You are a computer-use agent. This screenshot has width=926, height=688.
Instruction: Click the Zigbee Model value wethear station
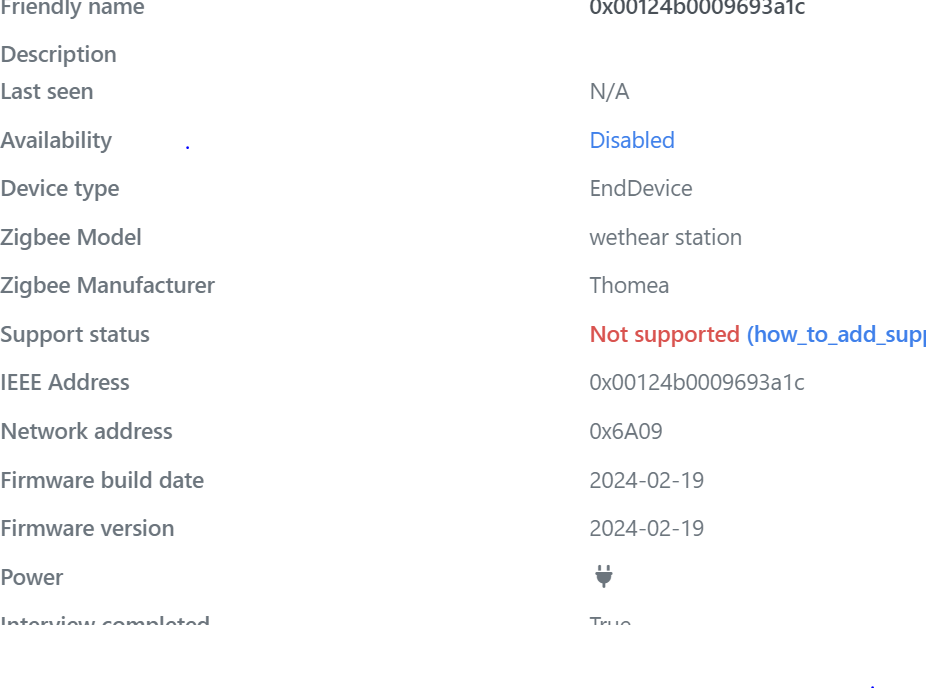point(666,237)
